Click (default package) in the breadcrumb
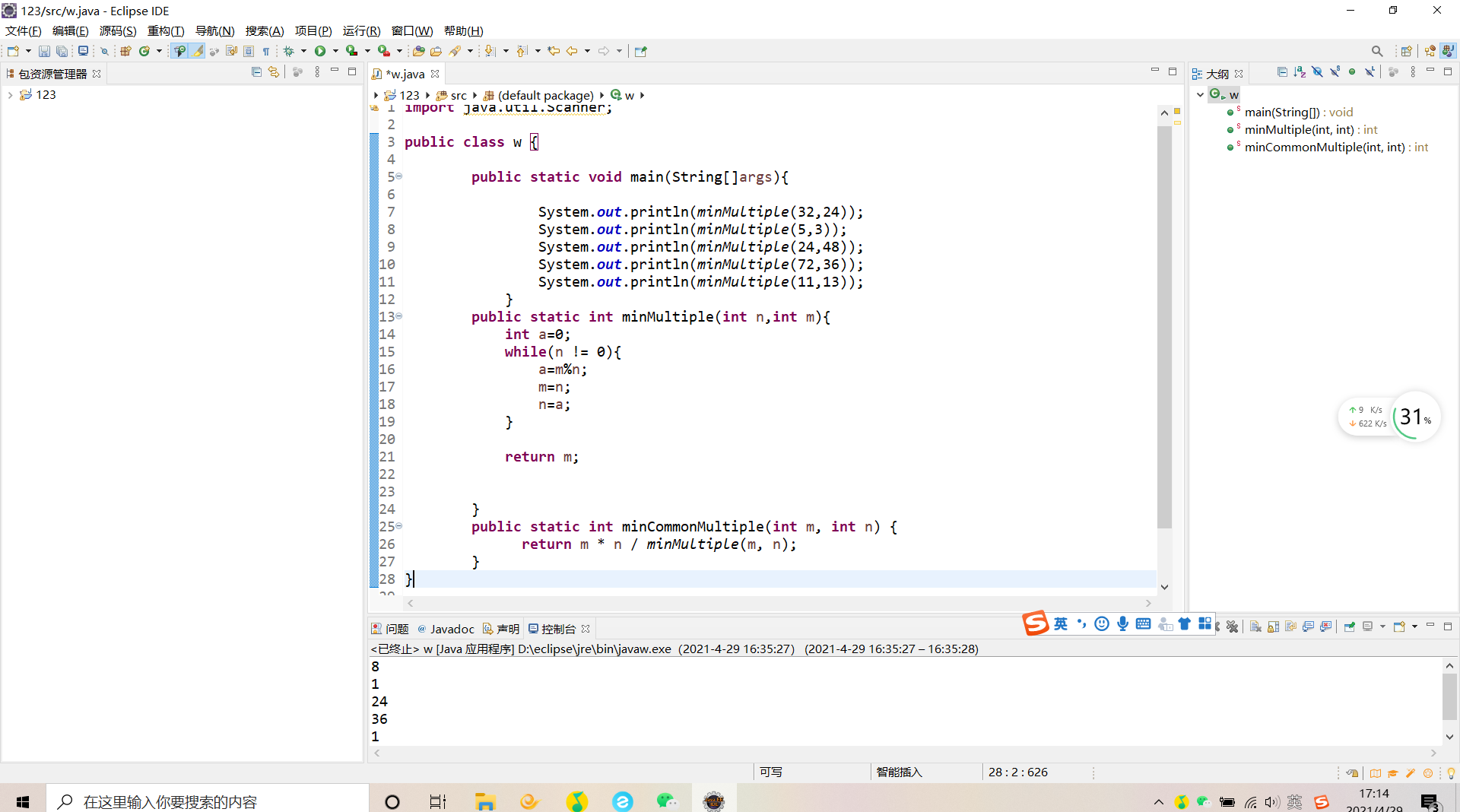Screen dimensions: 1460x812 (x=545, y=95)
